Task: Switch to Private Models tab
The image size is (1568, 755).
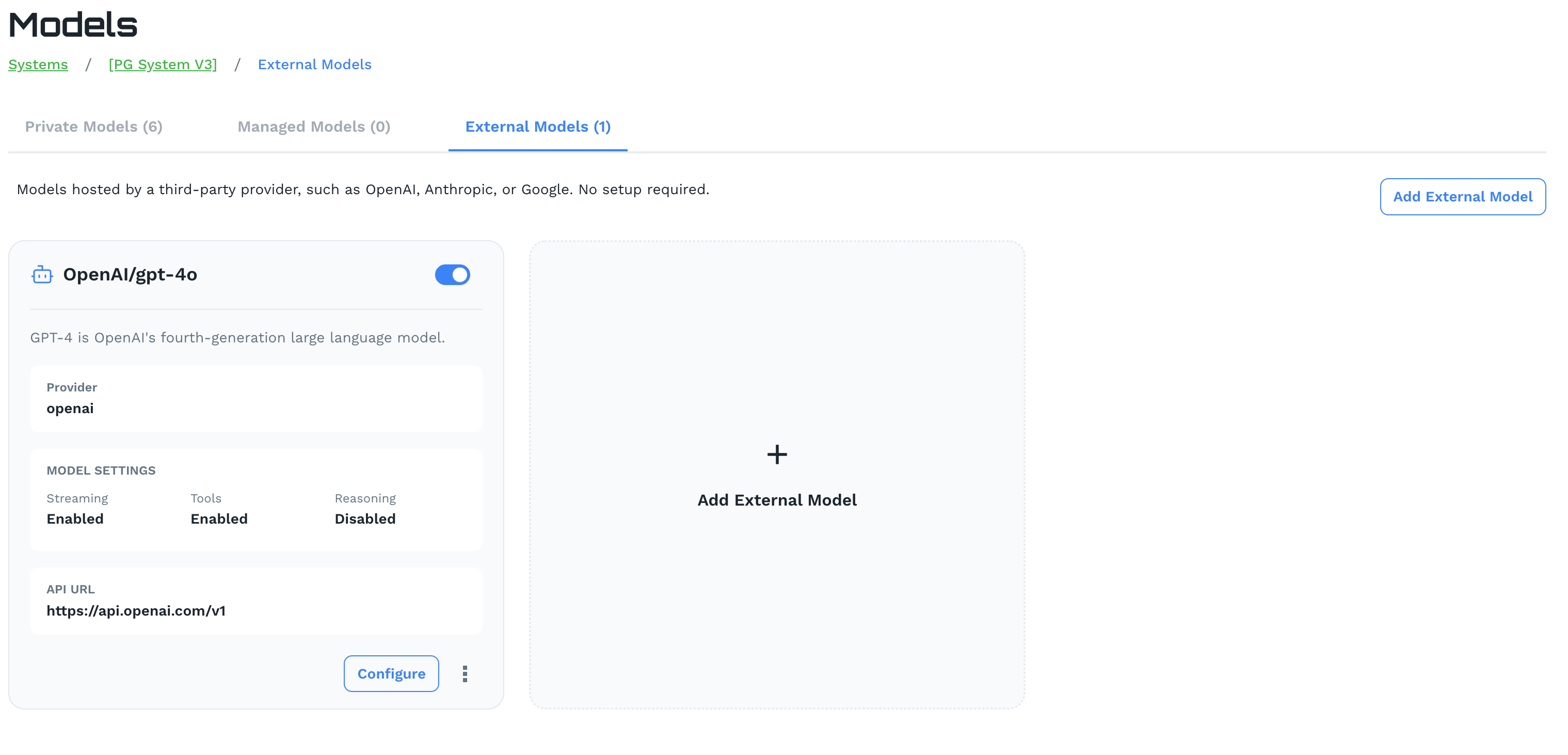Action: coord(93,127)
